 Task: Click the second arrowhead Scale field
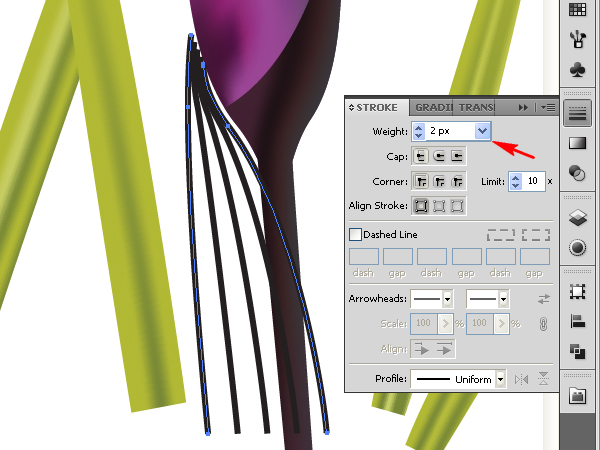point(480,324)
